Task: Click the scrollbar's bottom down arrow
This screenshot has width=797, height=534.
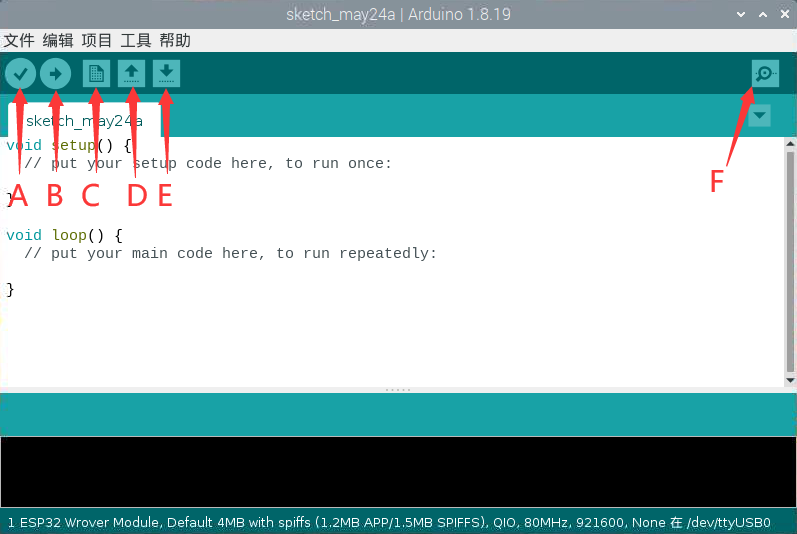Action: click(790, 381)
